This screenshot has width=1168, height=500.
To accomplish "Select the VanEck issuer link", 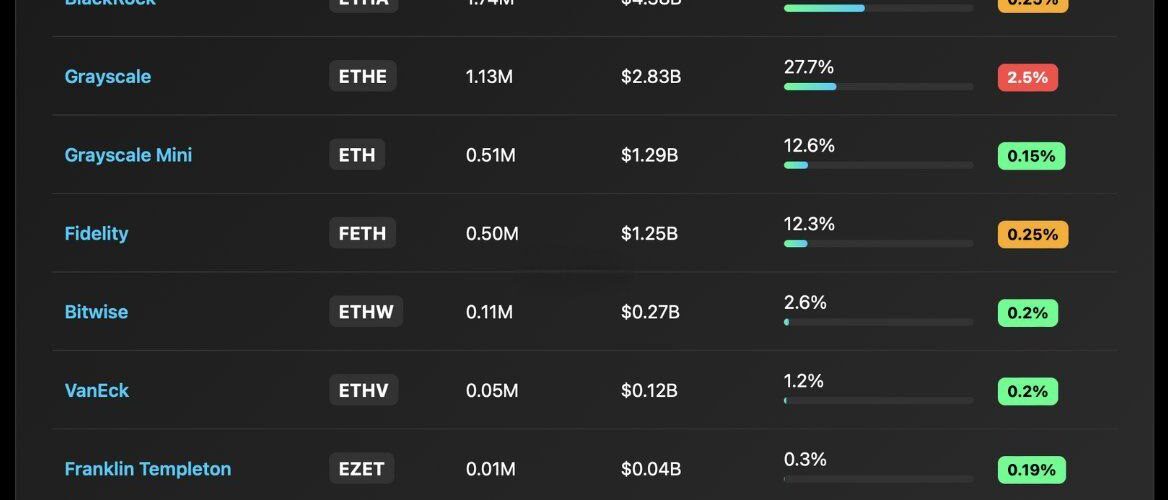I will [97, 390].
